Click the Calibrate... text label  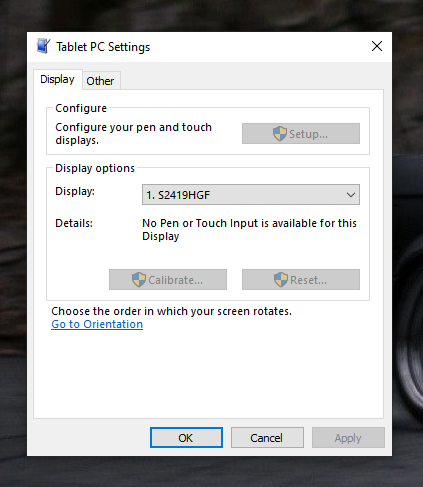coord(175,280)
